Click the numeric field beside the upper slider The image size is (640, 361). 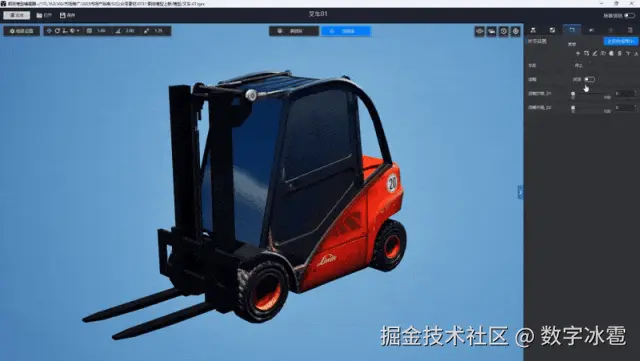coord(625,94)
